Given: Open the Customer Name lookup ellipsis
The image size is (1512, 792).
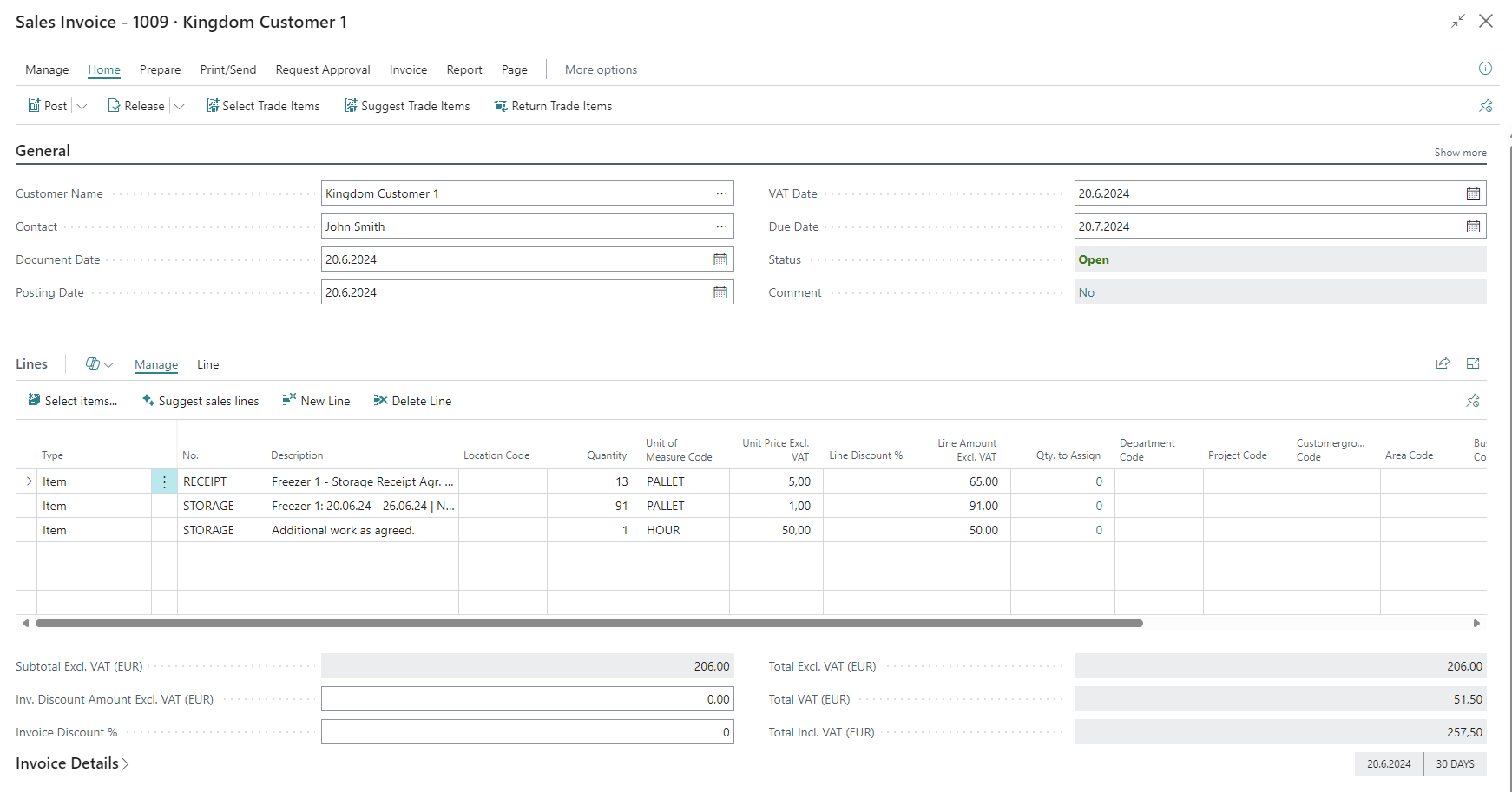Looking at the screenshot, I should coord(721,193).
